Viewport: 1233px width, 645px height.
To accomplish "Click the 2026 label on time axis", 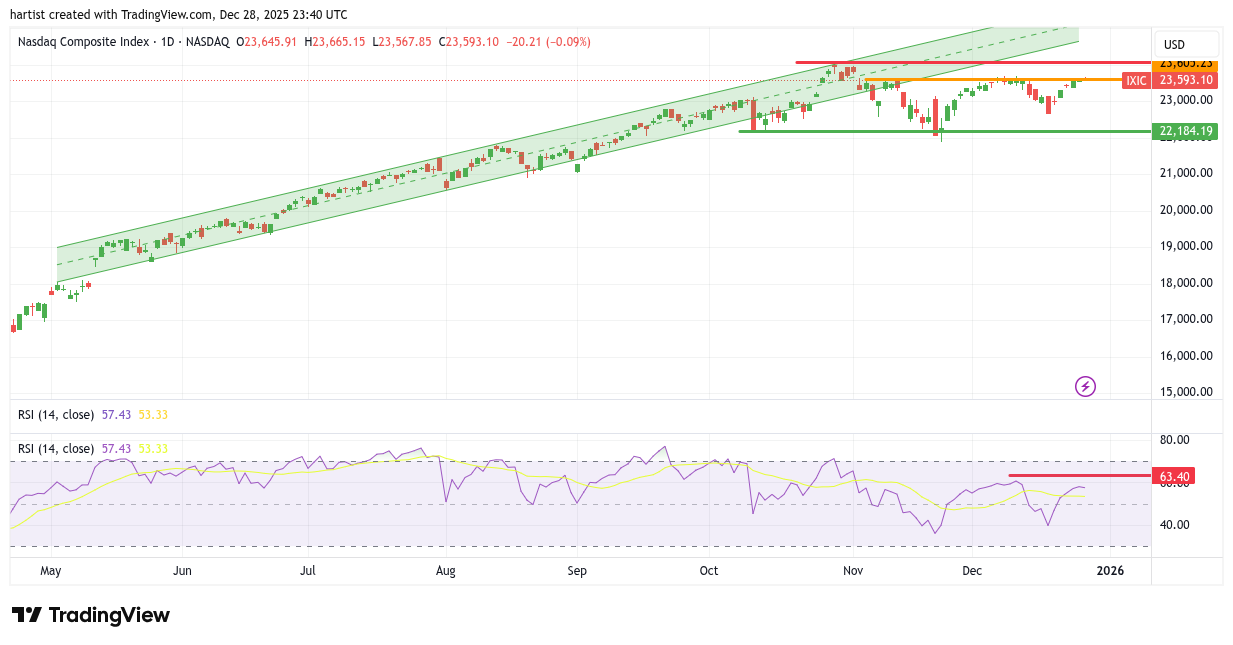I will coord(1110,571).
